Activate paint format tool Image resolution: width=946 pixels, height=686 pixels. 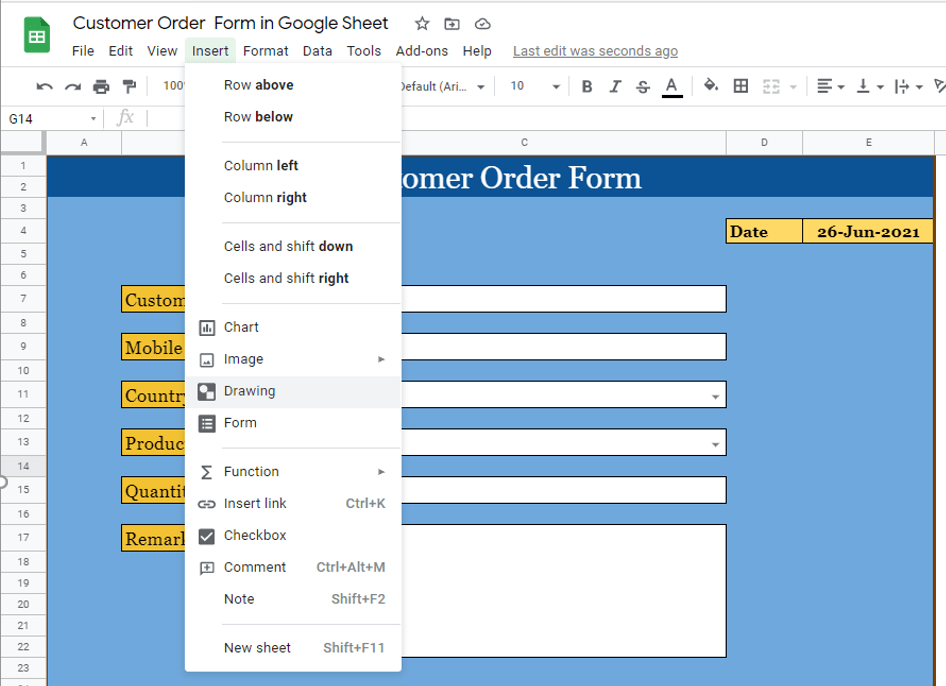[x=129, y=87]
